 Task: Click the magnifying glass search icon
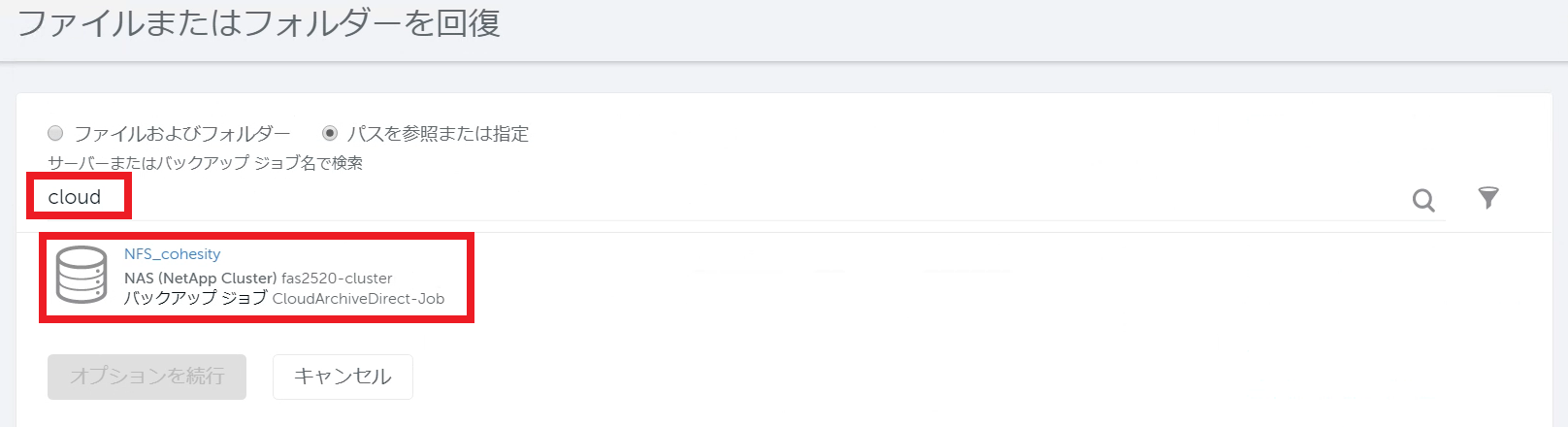[x=1423, y=200]
